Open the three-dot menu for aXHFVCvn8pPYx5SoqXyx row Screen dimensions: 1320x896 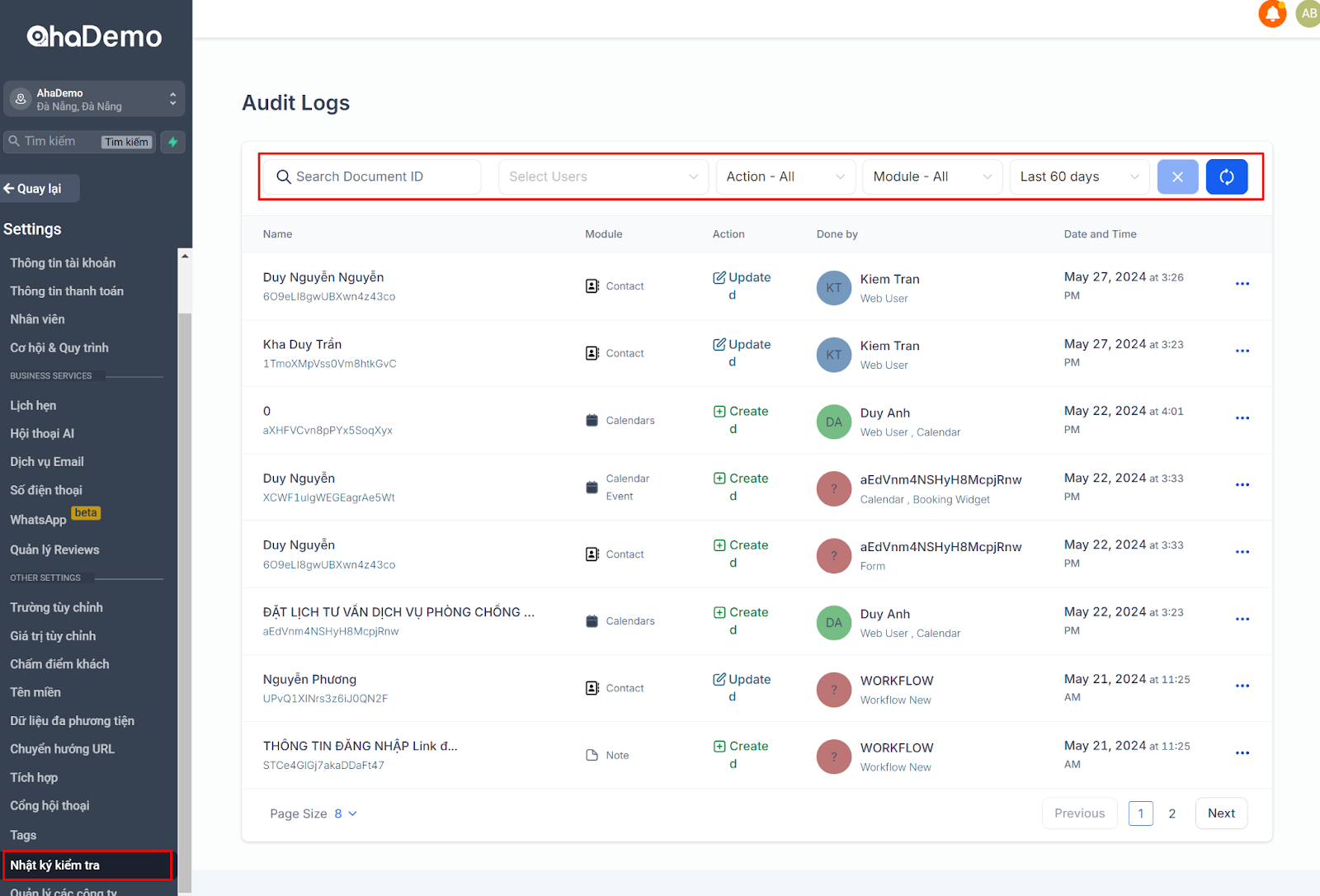[x=1242, y=418]
